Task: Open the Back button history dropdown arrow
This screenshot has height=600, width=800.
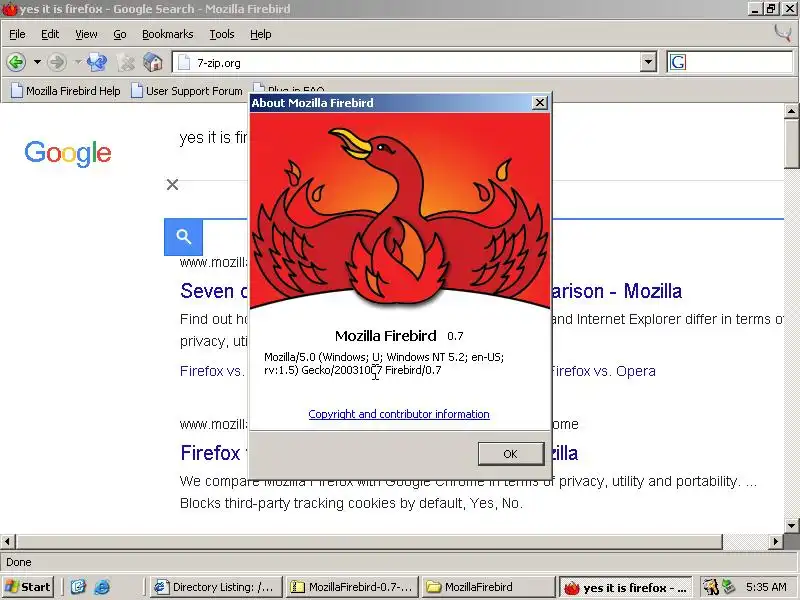Action: coord(37,62)
